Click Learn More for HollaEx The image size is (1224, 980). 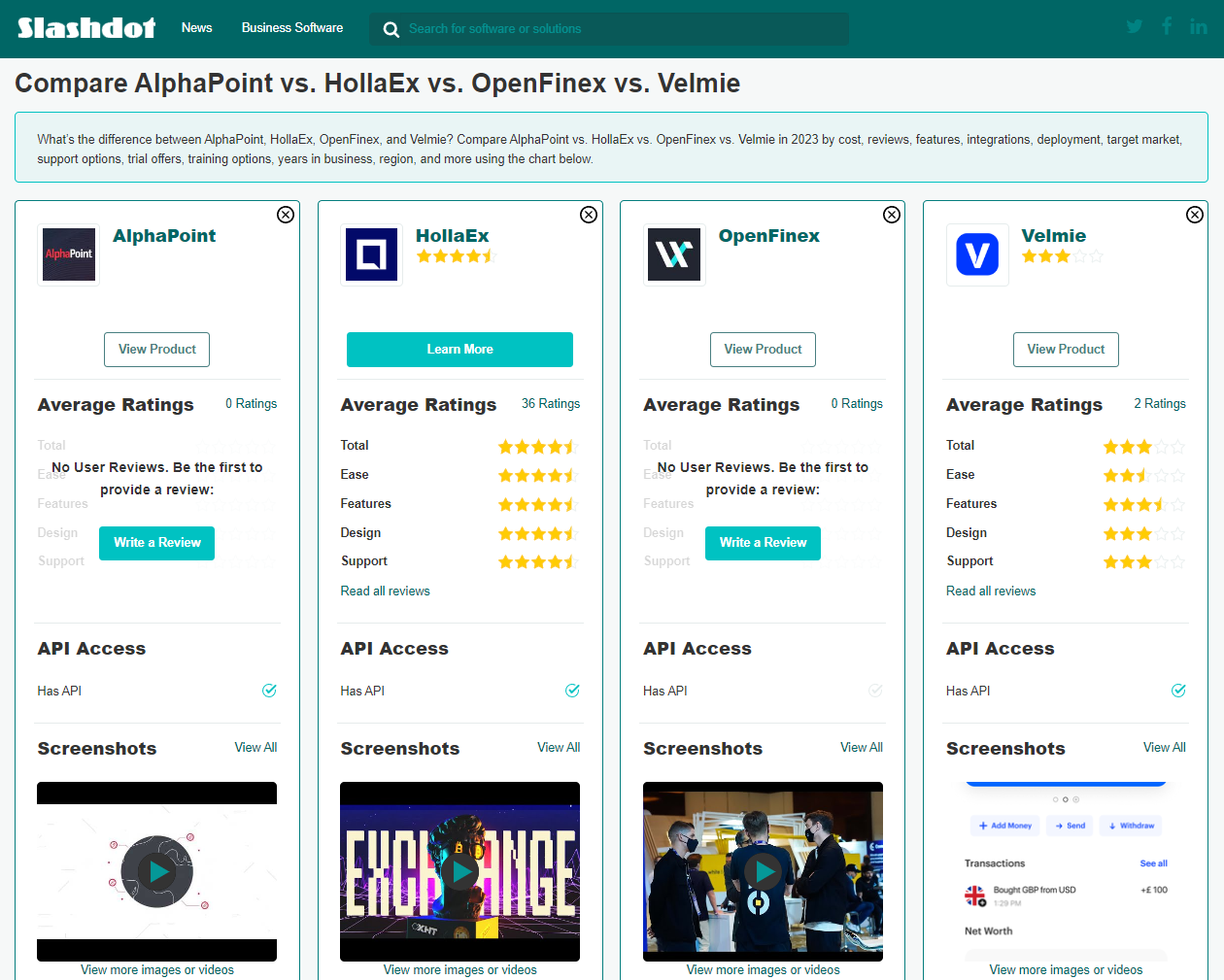459,349
